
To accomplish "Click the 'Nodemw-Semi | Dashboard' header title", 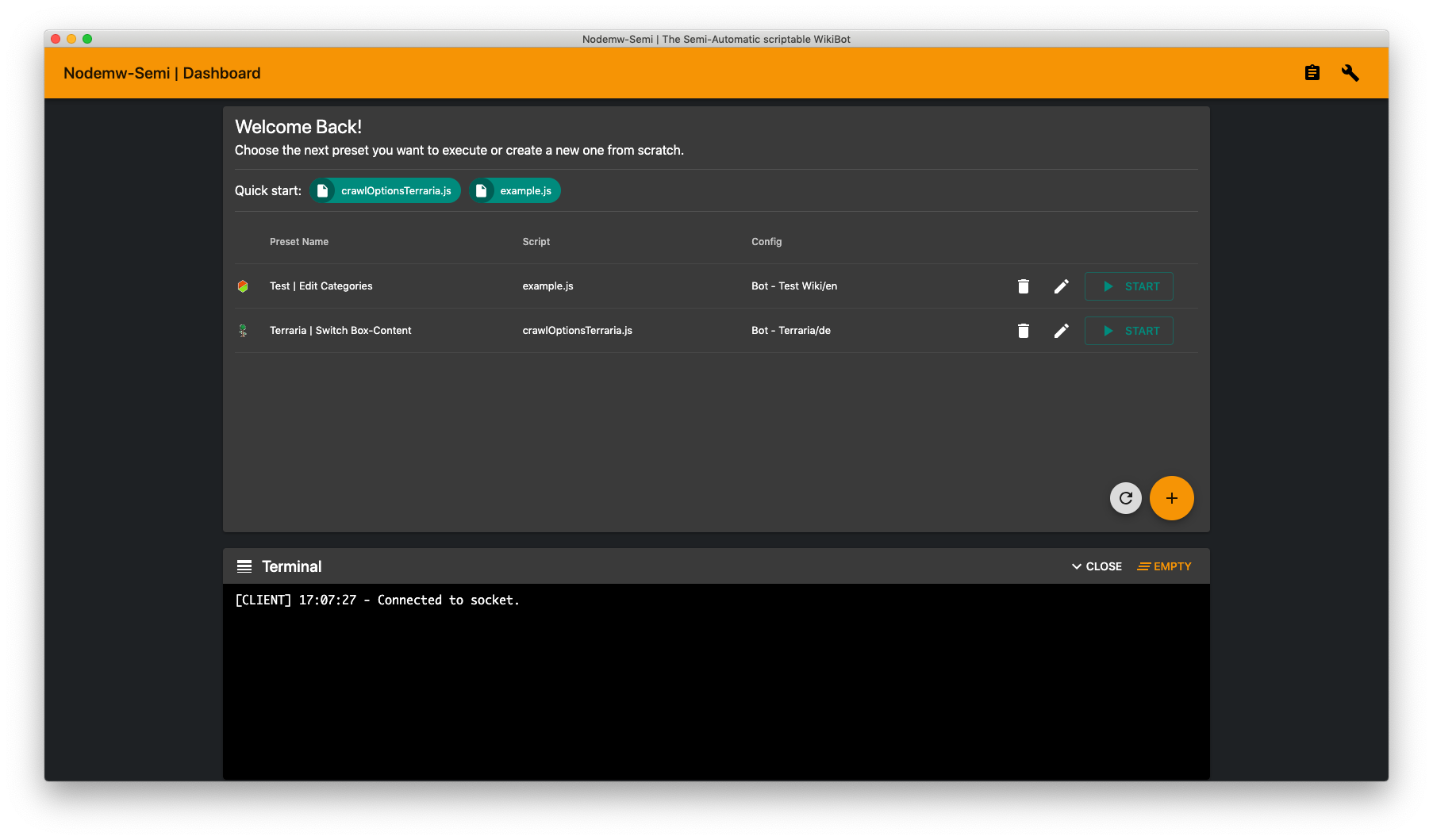I will coord(162,73).
